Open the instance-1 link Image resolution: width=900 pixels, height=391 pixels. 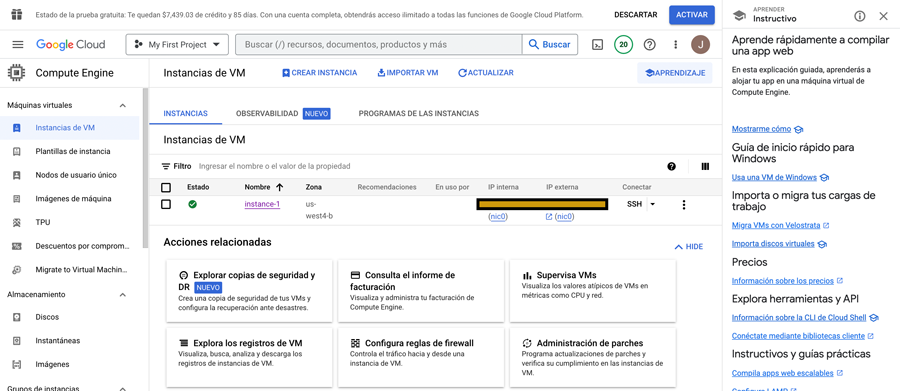[x=262, y=204]
